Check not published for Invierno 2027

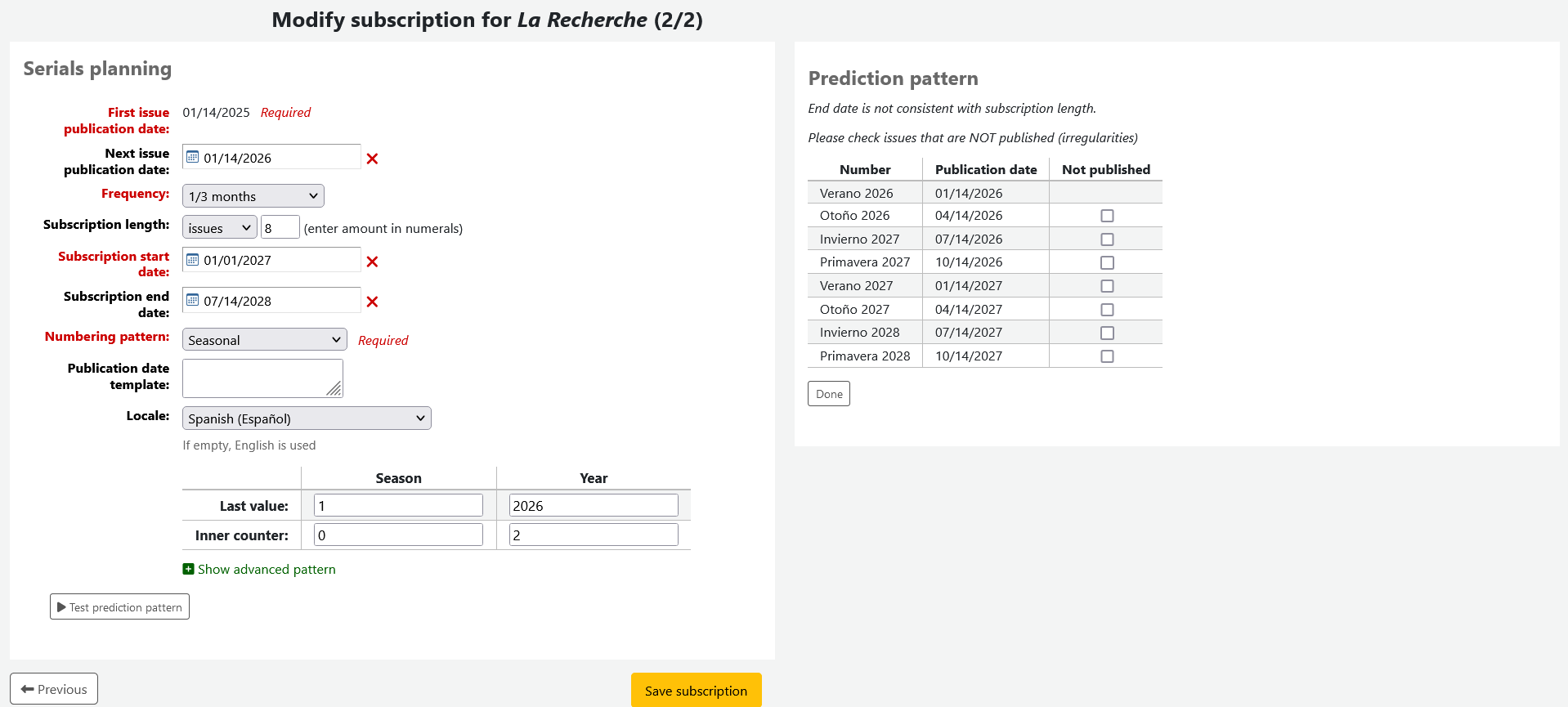pyautogui.click(x=1107, y=239)
